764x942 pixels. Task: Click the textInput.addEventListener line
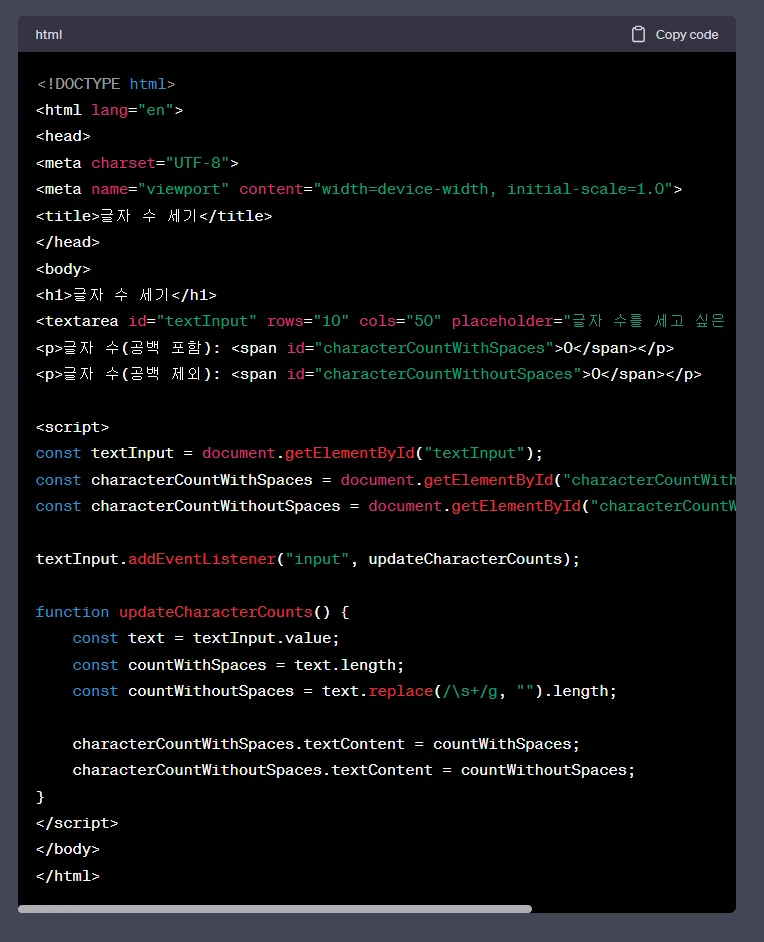[x=308, y=559]
